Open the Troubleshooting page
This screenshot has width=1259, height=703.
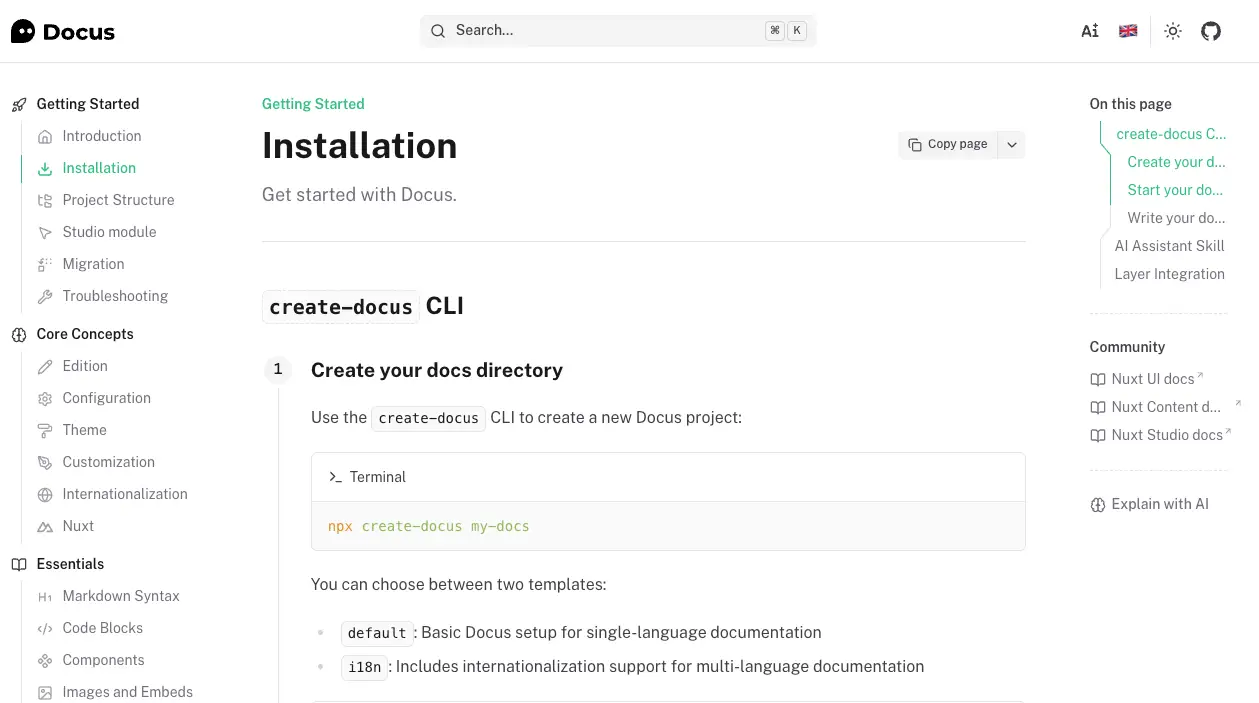115,296
